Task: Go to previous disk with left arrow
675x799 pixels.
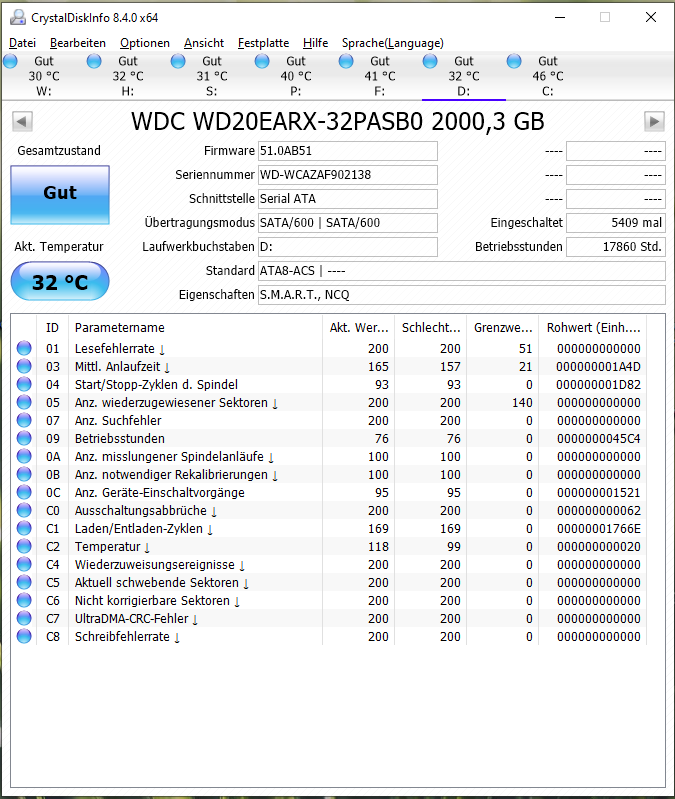Action: pos(22,121)
